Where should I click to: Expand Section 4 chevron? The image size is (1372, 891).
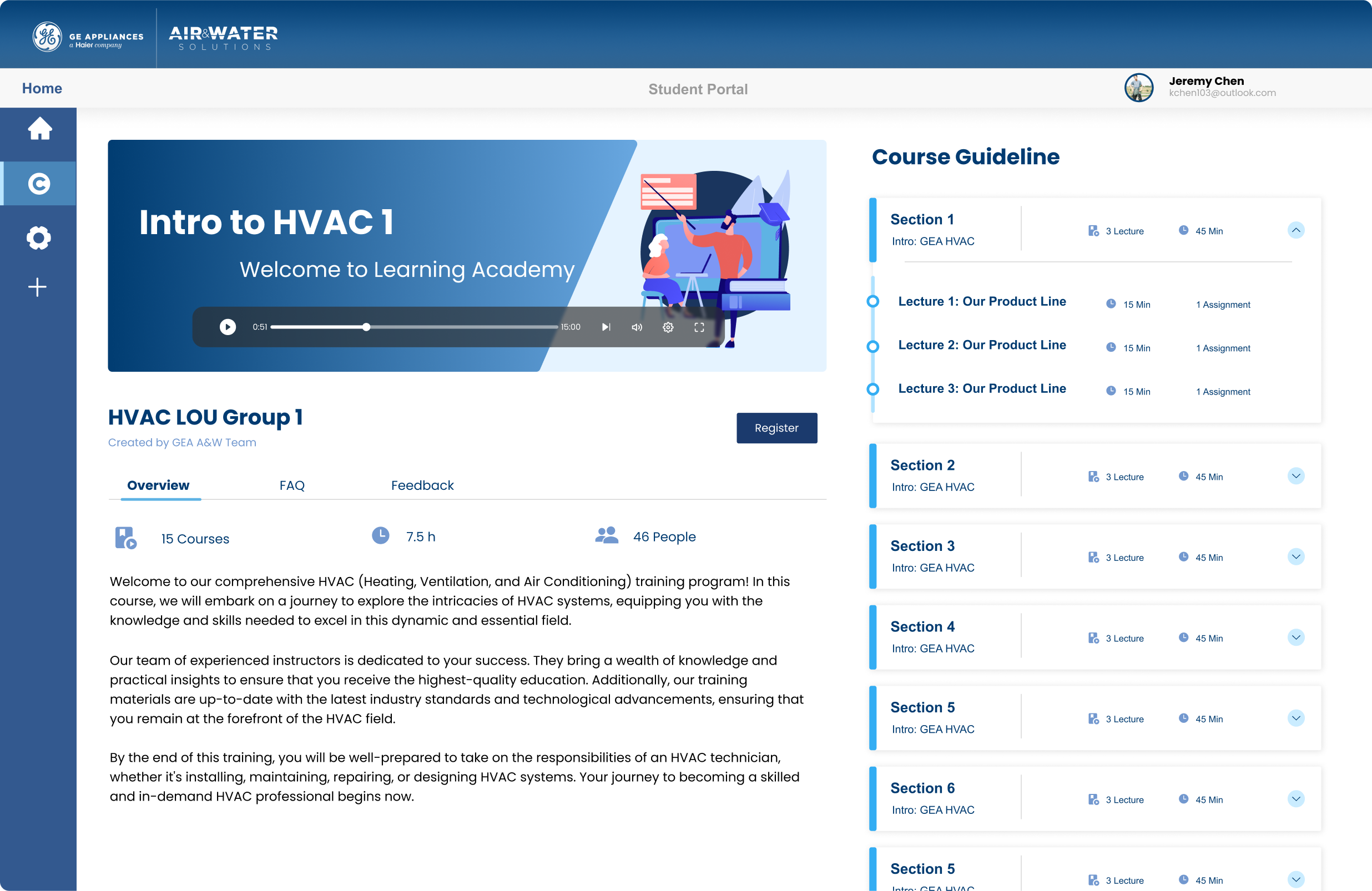coord(1295,637)
